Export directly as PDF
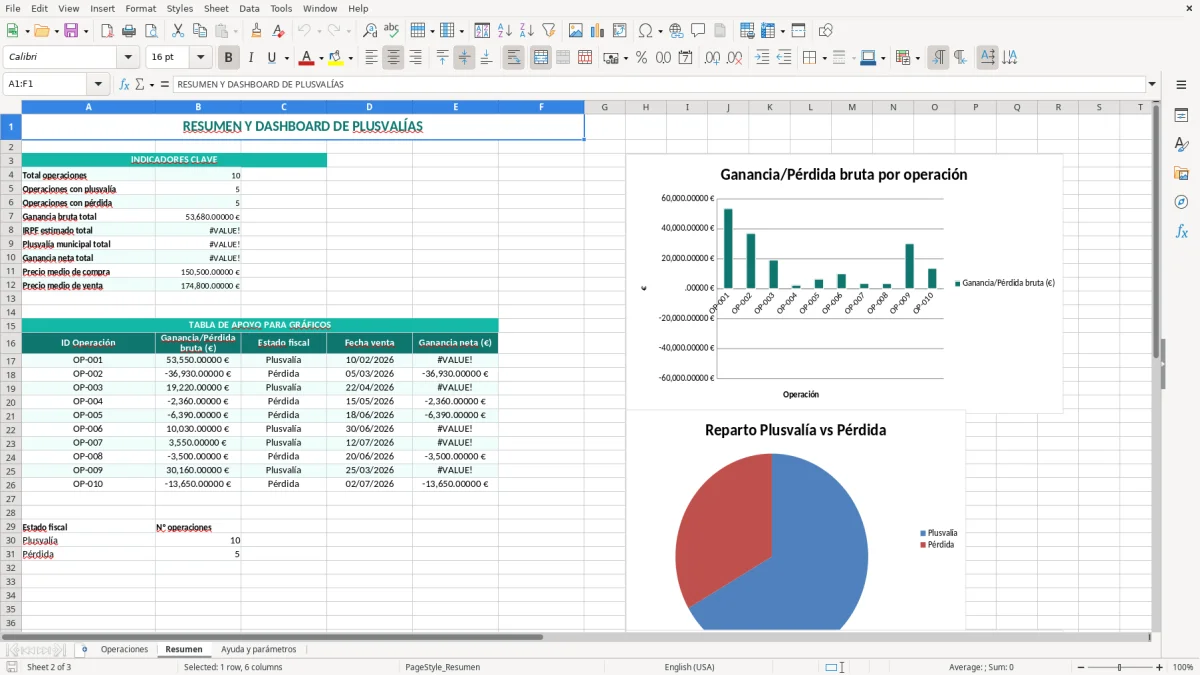The width and height of the screenshot is (1200, 675). (x=107, y=31)
